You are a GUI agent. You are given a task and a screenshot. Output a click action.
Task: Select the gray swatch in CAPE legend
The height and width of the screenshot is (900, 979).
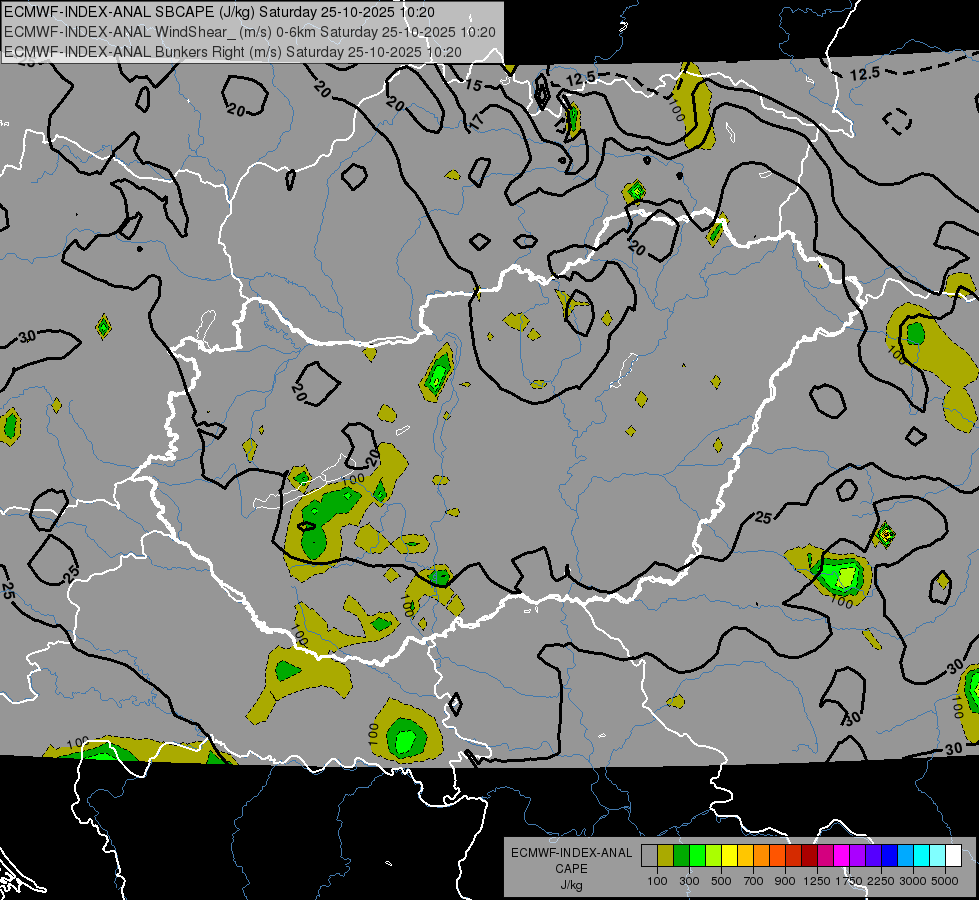coord(649,856)
